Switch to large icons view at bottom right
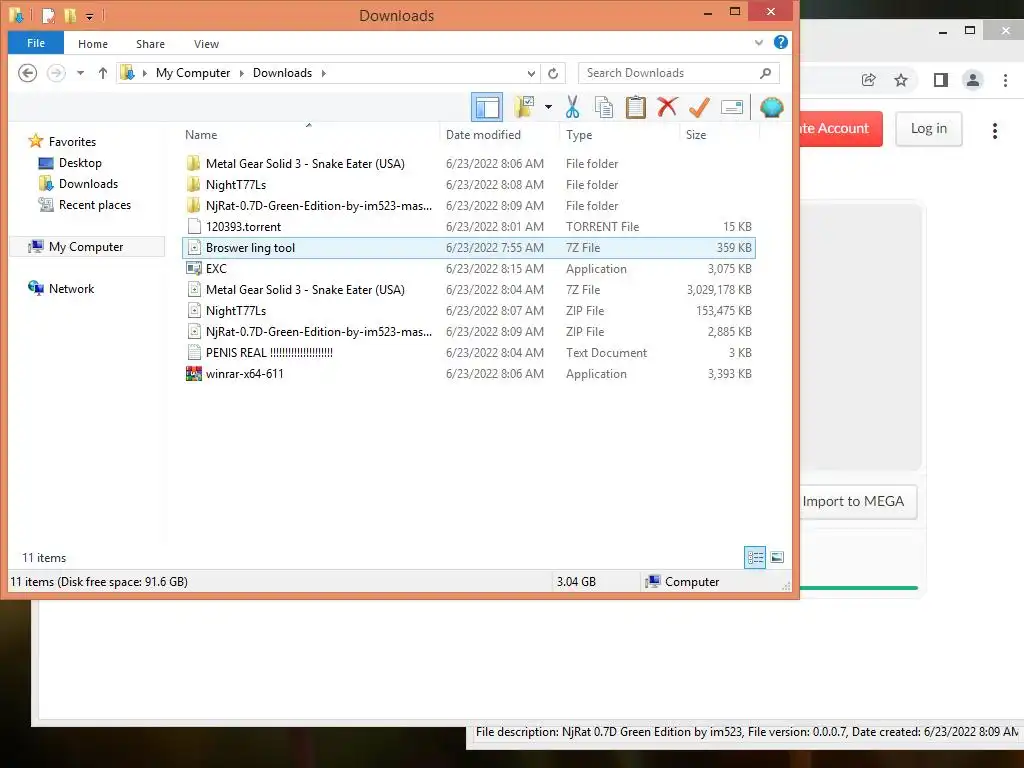The width and height of the screenshot is (1024, 768). click(777, 557)
